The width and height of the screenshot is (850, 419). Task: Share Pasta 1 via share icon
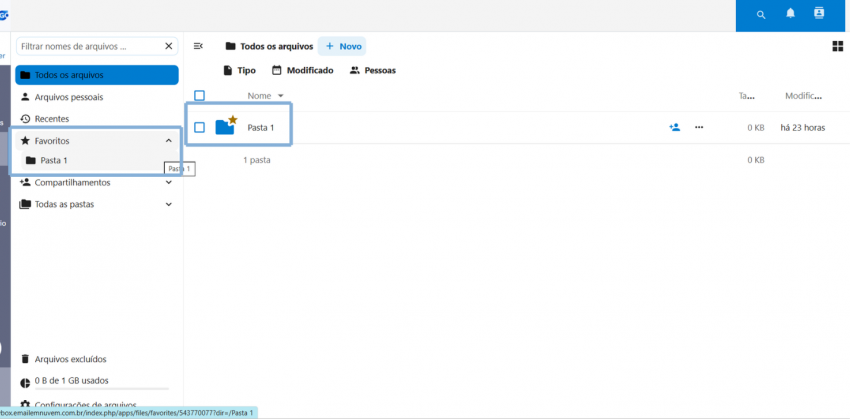pos(674,127)
